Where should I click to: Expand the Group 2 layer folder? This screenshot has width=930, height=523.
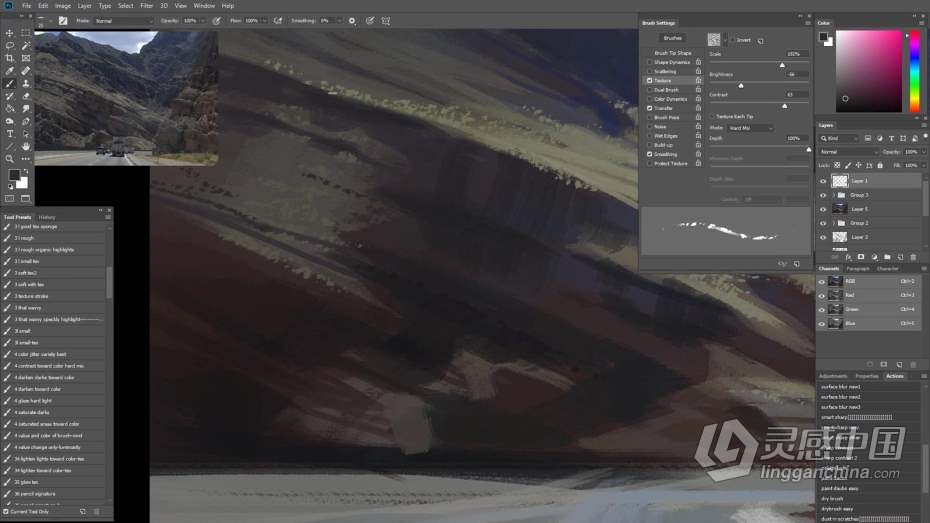coord(833,223)
